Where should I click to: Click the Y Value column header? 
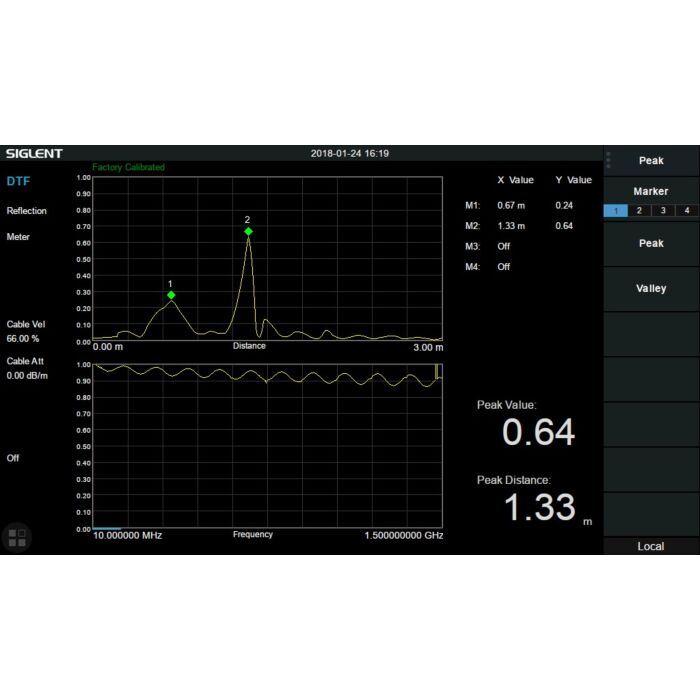pos(574,180)
